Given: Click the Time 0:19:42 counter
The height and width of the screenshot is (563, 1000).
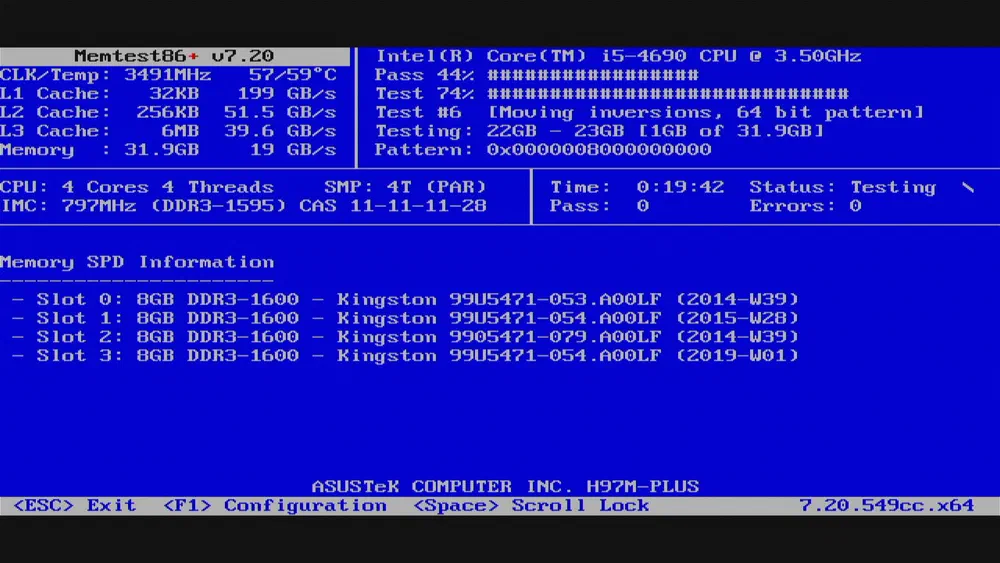Looking at the screenshot, I should click(637, 187).
